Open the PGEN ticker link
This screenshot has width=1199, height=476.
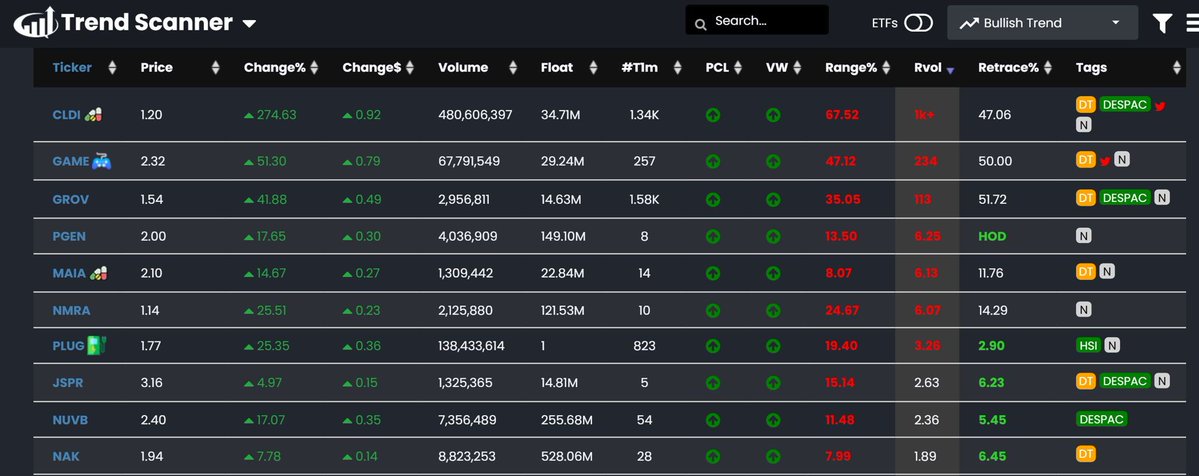[69, 236]
